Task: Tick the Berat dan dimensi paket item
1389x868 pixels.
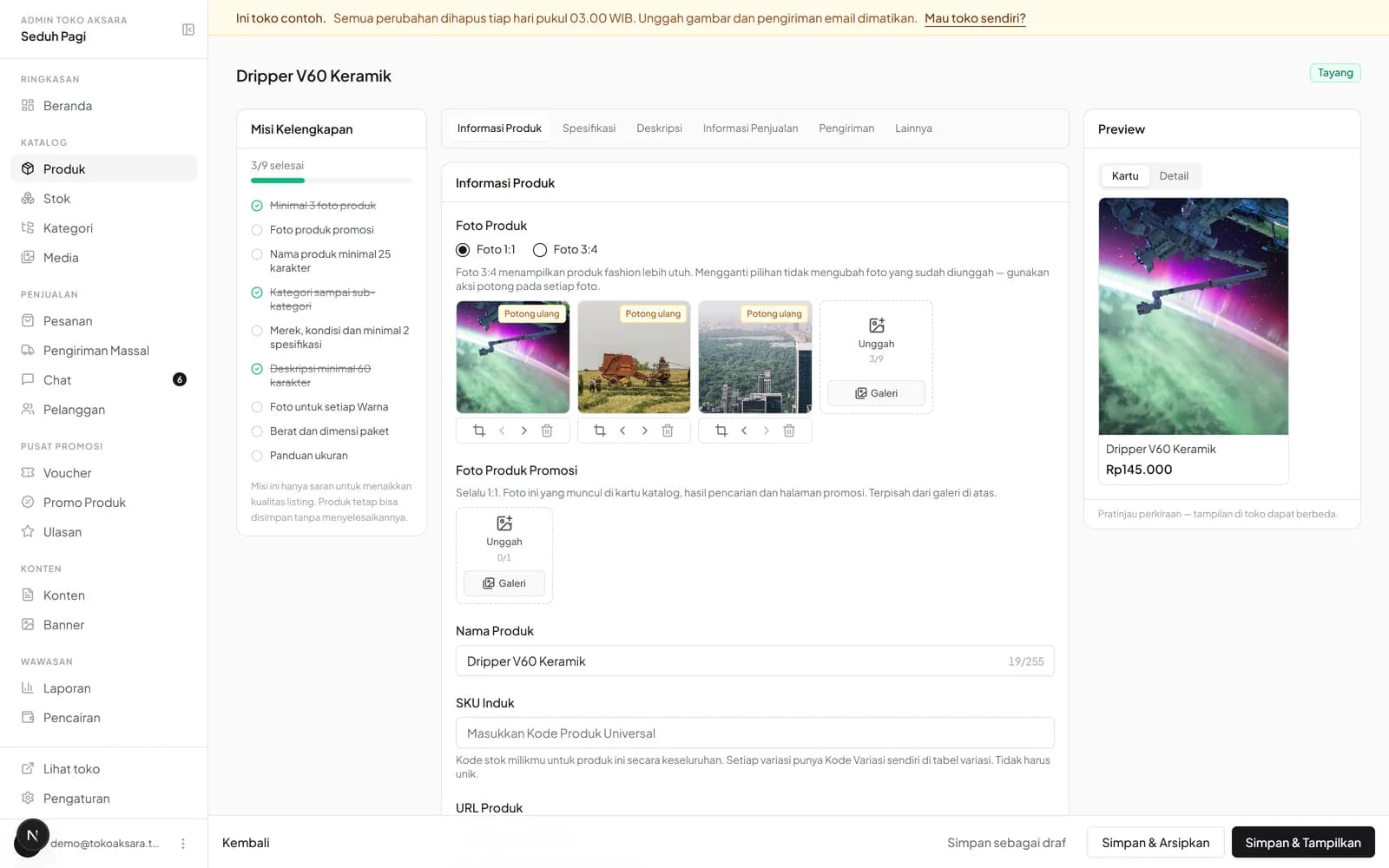Action: [x=257, y=431]
